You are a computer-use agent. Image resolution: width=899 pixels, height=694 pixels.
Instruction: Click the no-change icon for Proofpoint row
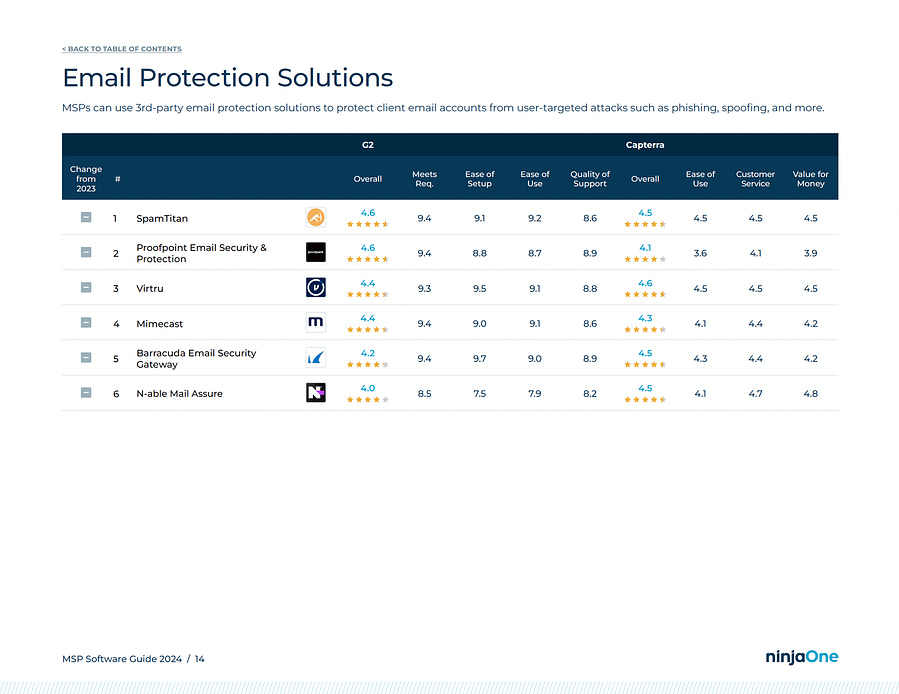click(x=86, y=252)
